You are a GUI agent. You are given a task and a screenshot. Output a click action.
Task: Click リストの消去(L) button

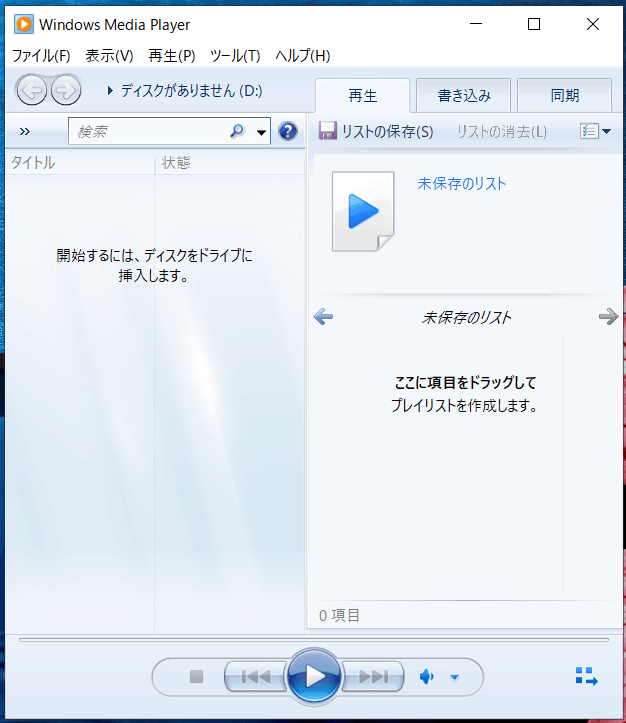click(502, 132)
